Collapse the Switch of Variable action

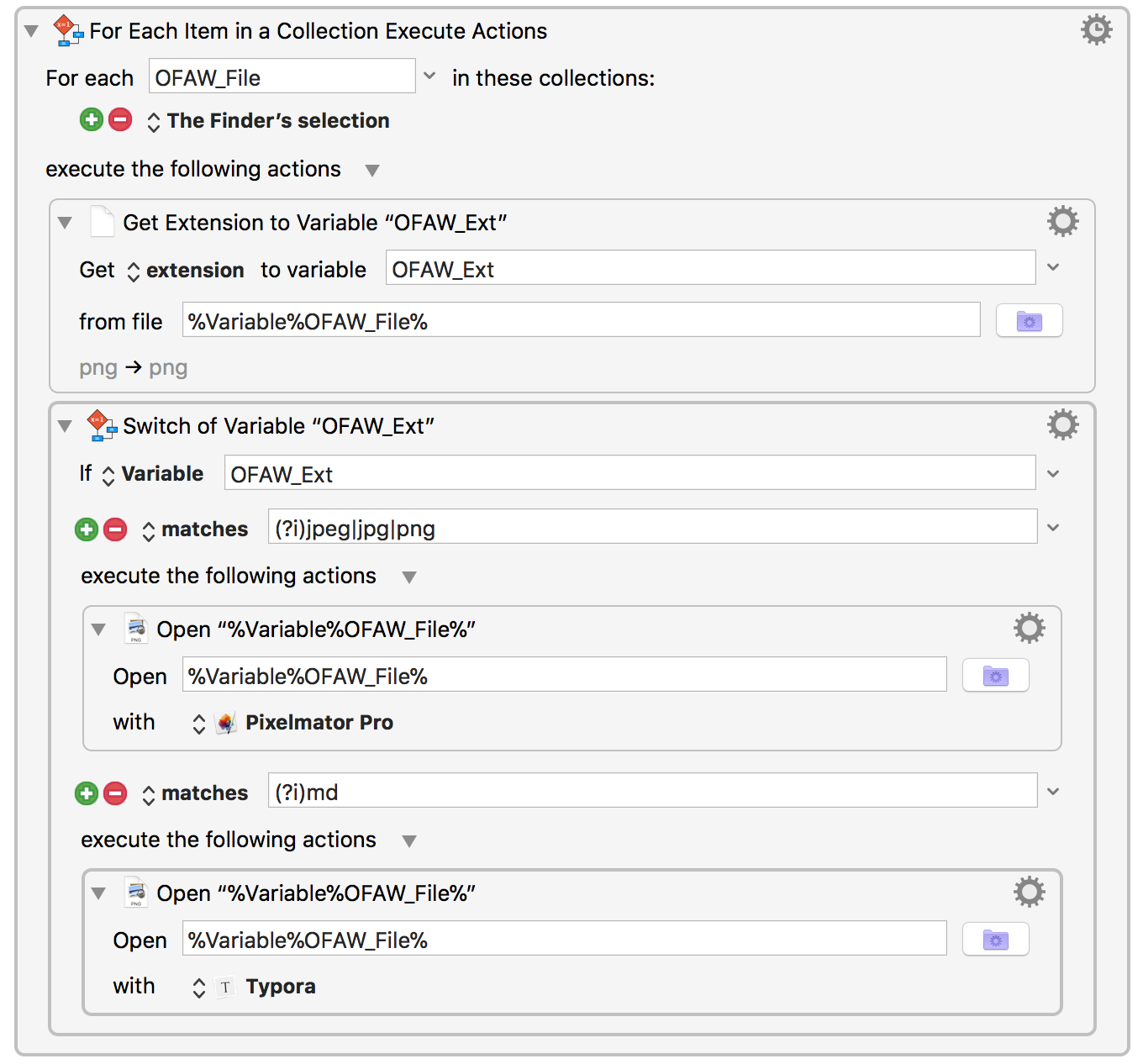point(65,426)
